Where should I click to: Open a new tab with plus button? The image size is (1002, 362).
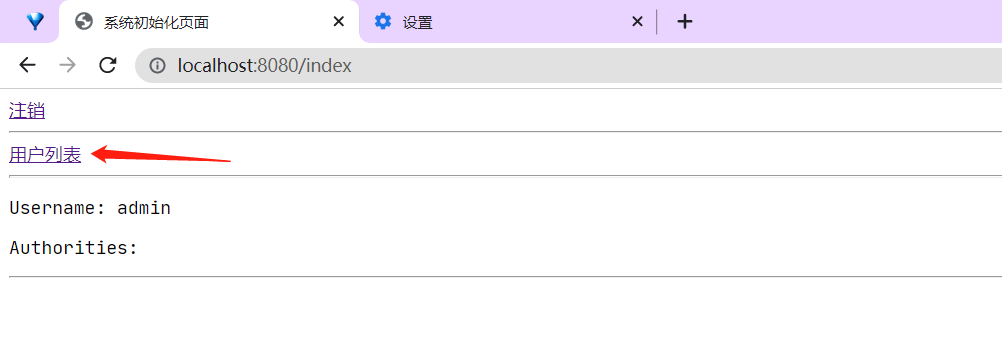685,22
